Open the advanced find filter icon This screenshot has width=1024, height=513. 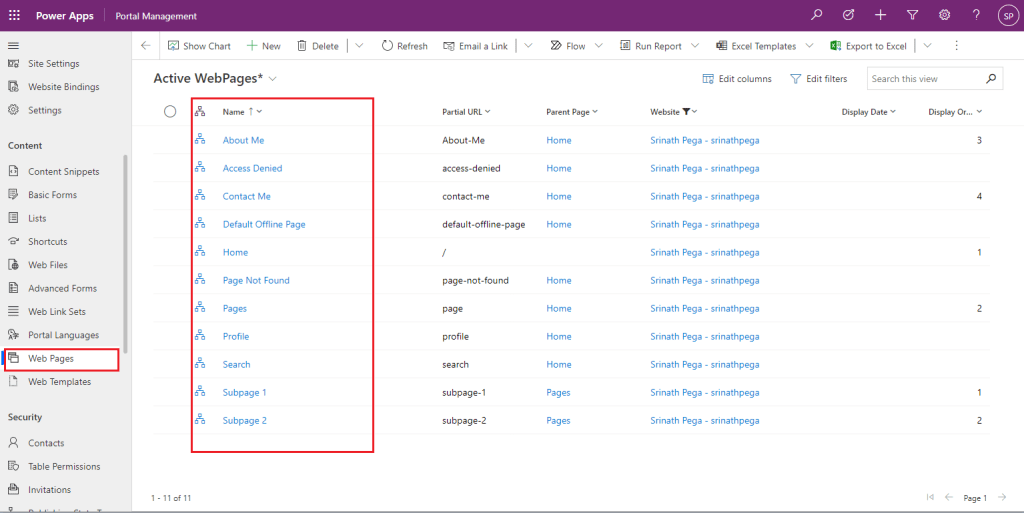912,15
